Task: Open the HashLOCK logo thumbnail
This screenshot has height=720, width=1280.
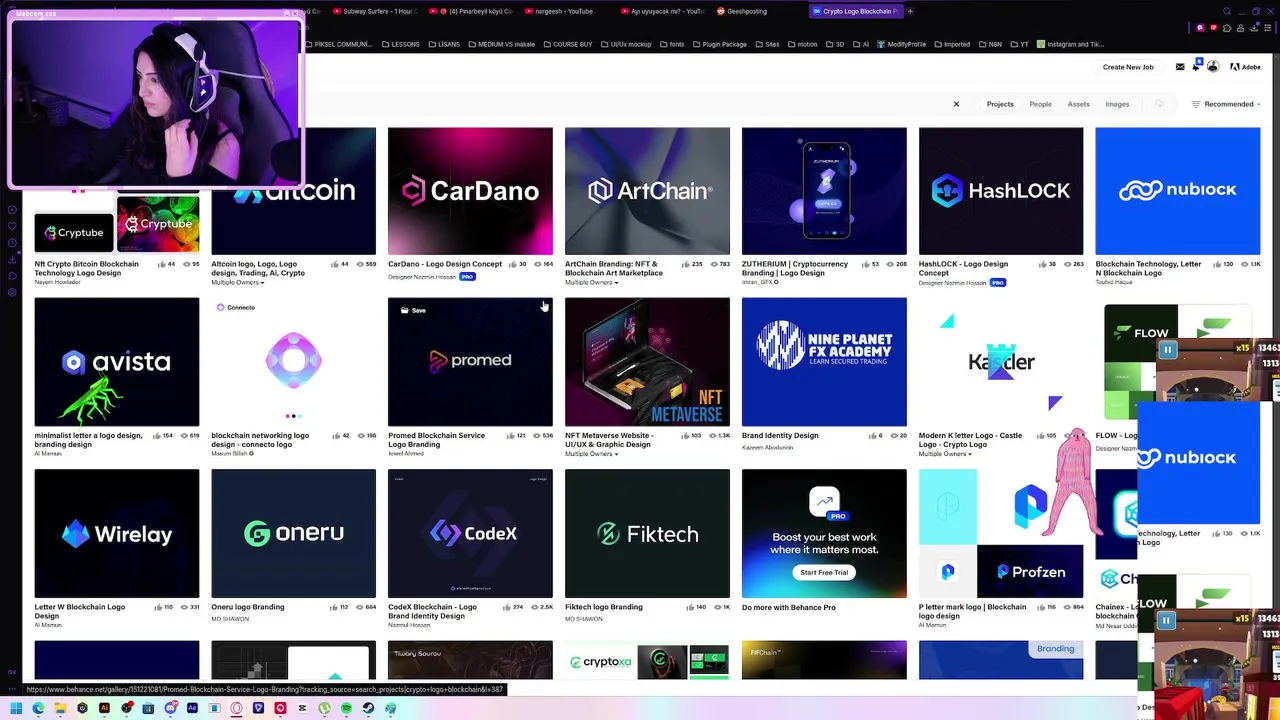Action: coord(1001,191)
